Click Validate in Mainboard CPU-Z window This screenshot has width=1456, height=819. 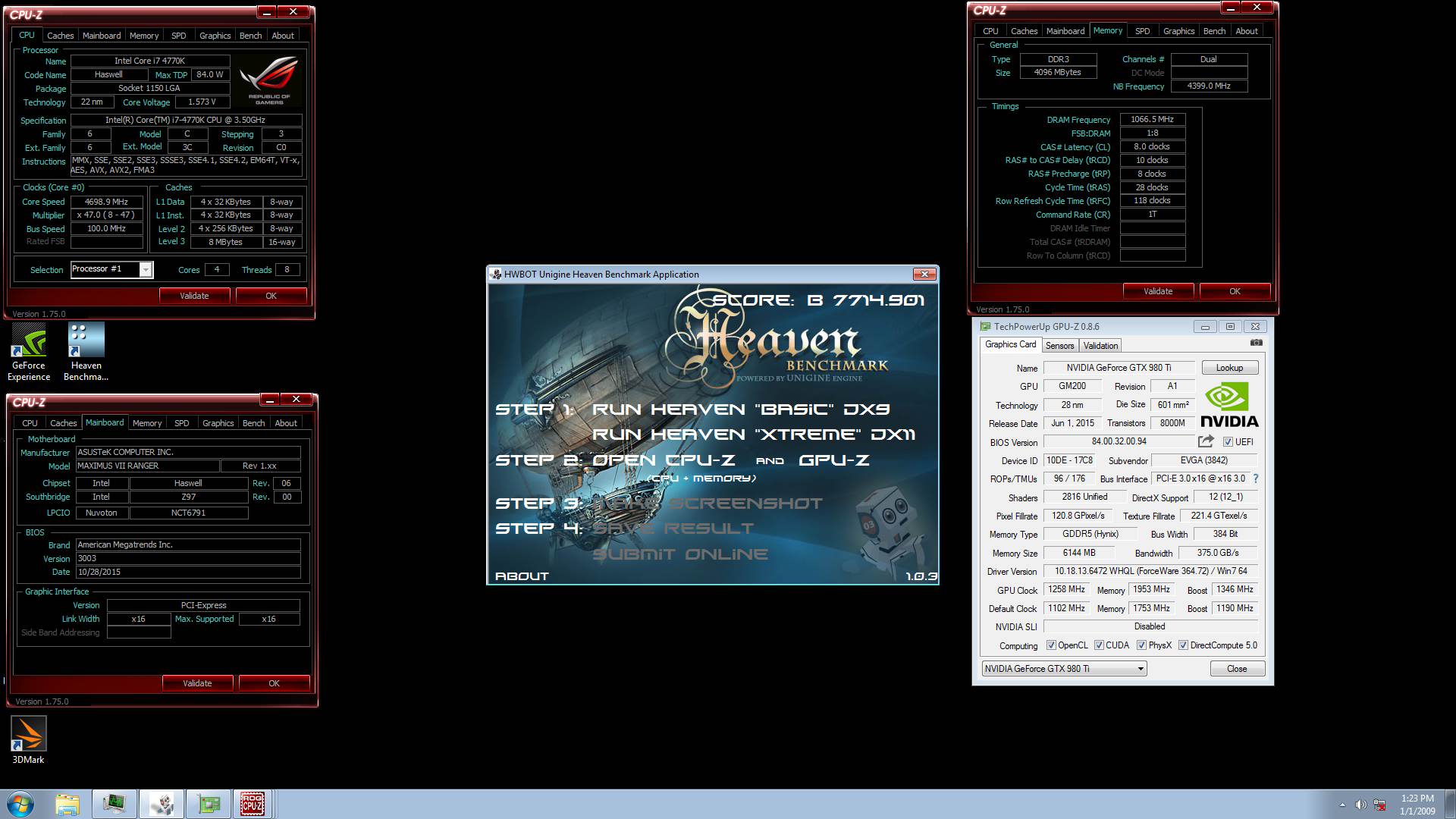pos(197,683)
